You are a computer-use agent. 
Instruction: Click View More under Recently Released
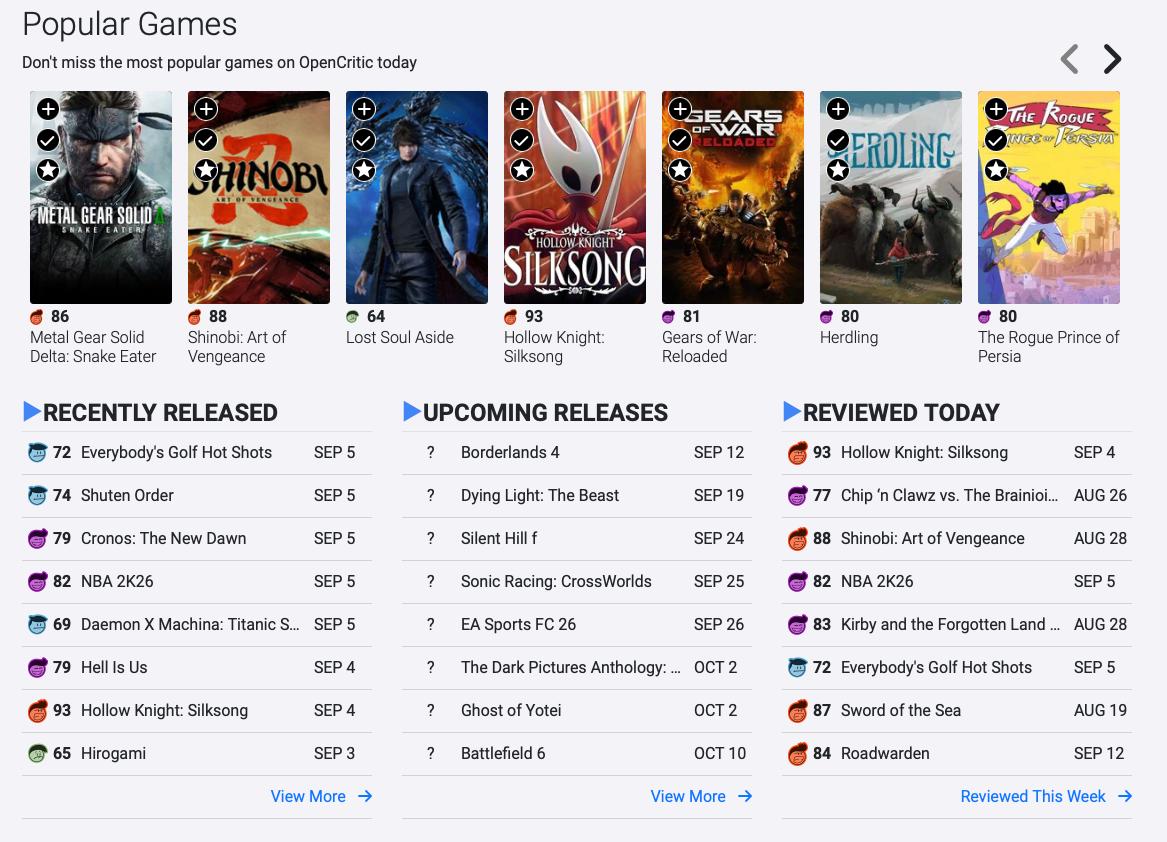(x=321, y=797)
